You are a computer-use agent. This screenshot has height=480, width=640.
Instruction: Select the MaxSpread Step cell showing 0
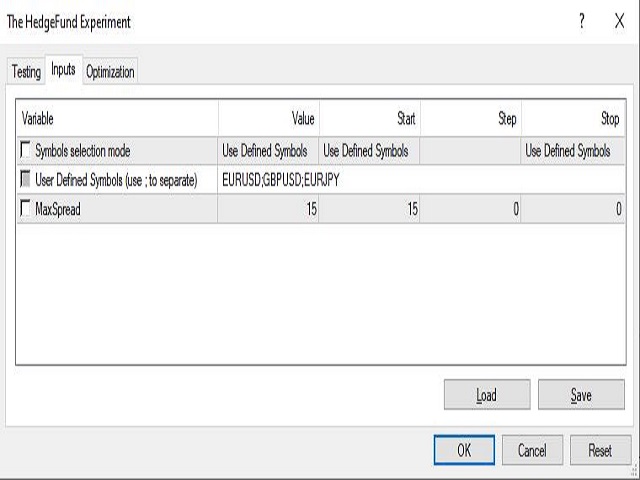point(471,209)
